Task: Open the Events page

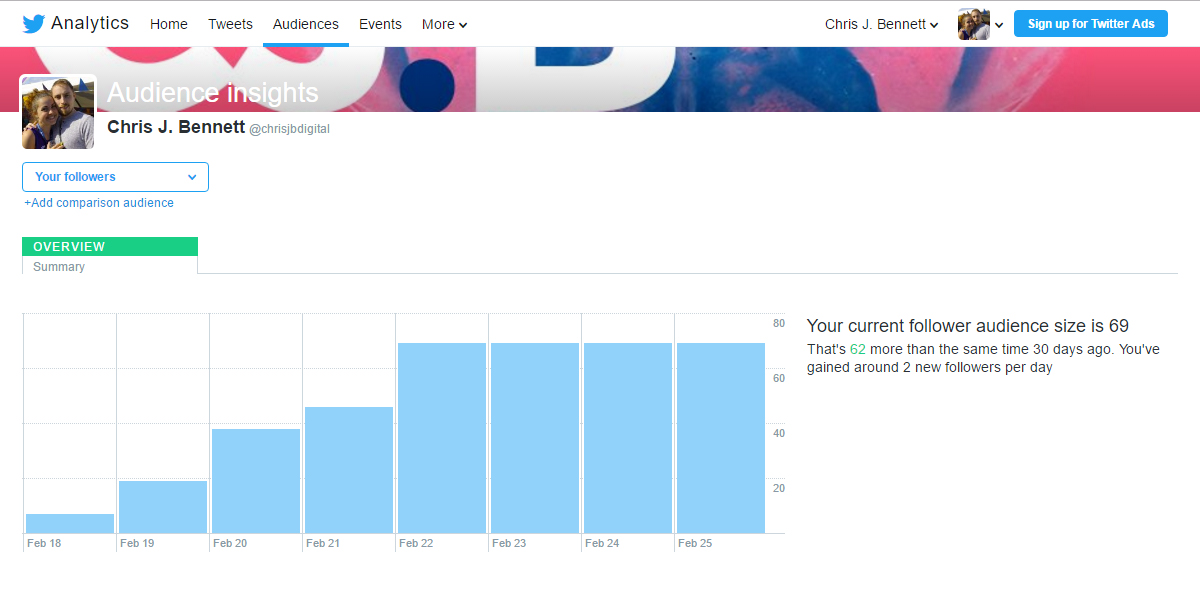Action: [x=380, y=24]
